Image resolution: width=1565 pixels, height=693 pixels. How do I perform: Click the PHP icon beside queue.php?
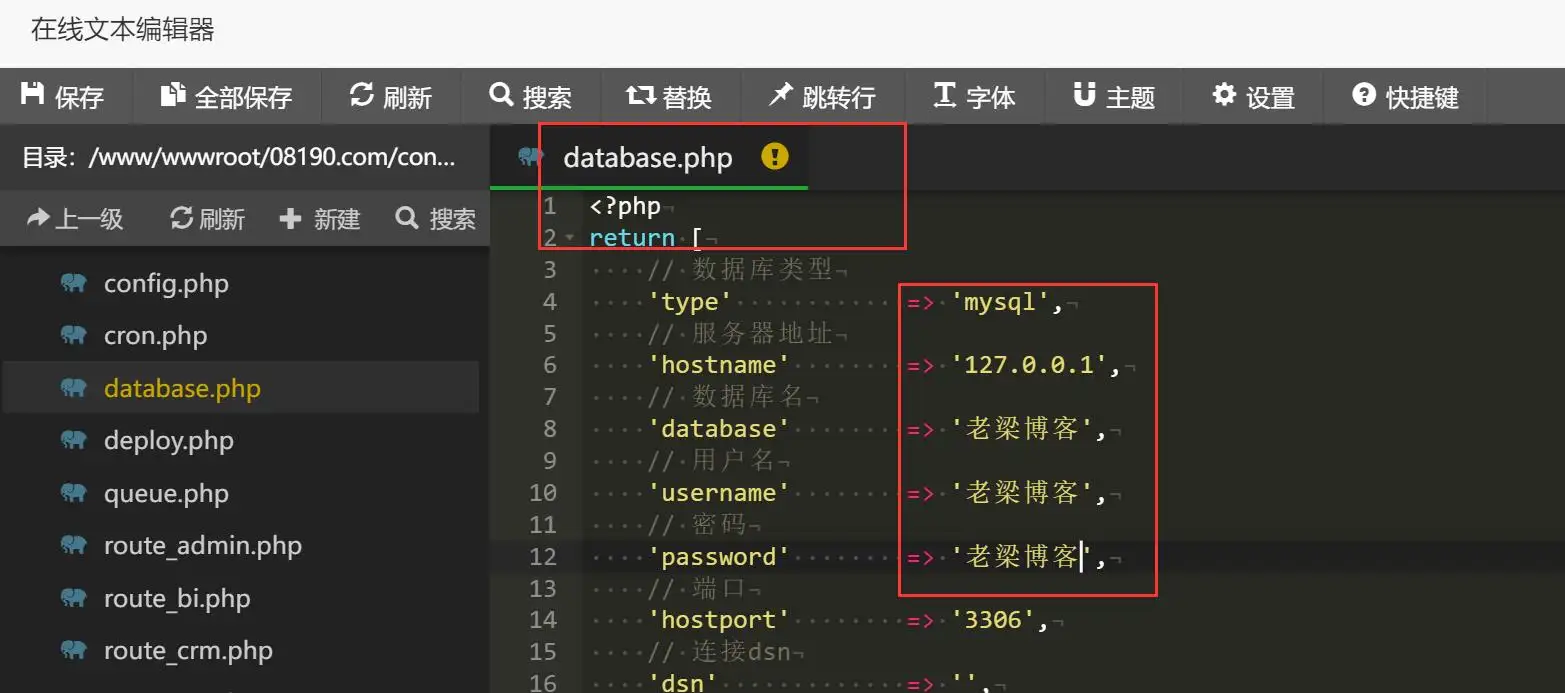click(73, 493)
